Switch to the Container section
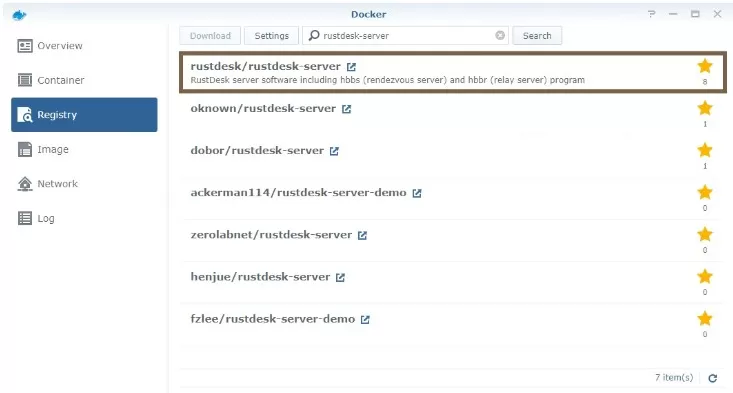The width and height of the screenshot is (733, 393). (x=84, y=80)
